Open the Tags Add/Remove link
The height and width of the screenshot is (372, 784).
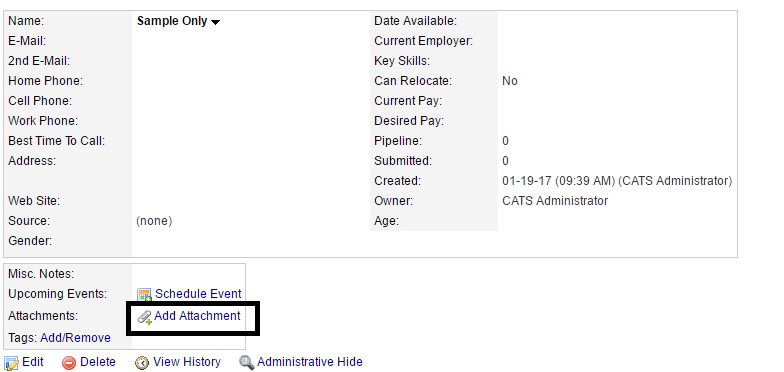pos(76,338)
